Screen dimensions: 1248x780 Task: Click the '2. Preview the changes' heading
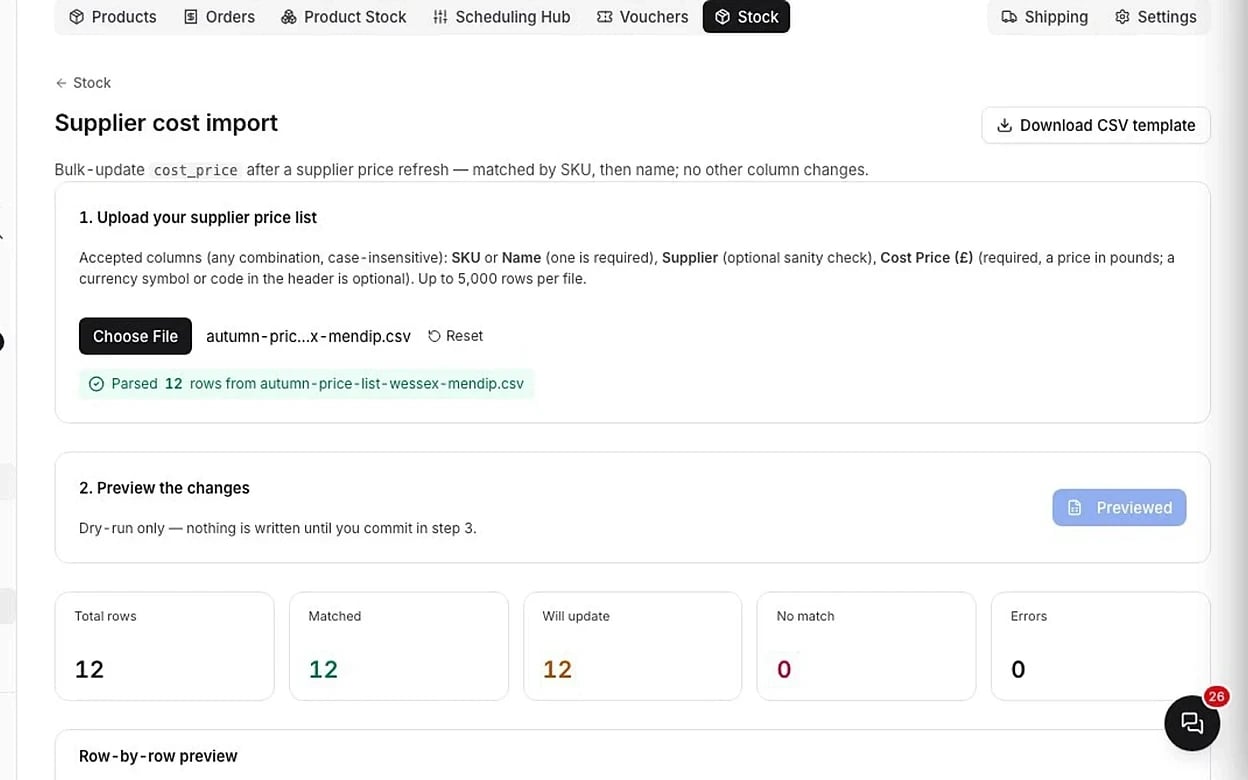click(x=164, y=488)
